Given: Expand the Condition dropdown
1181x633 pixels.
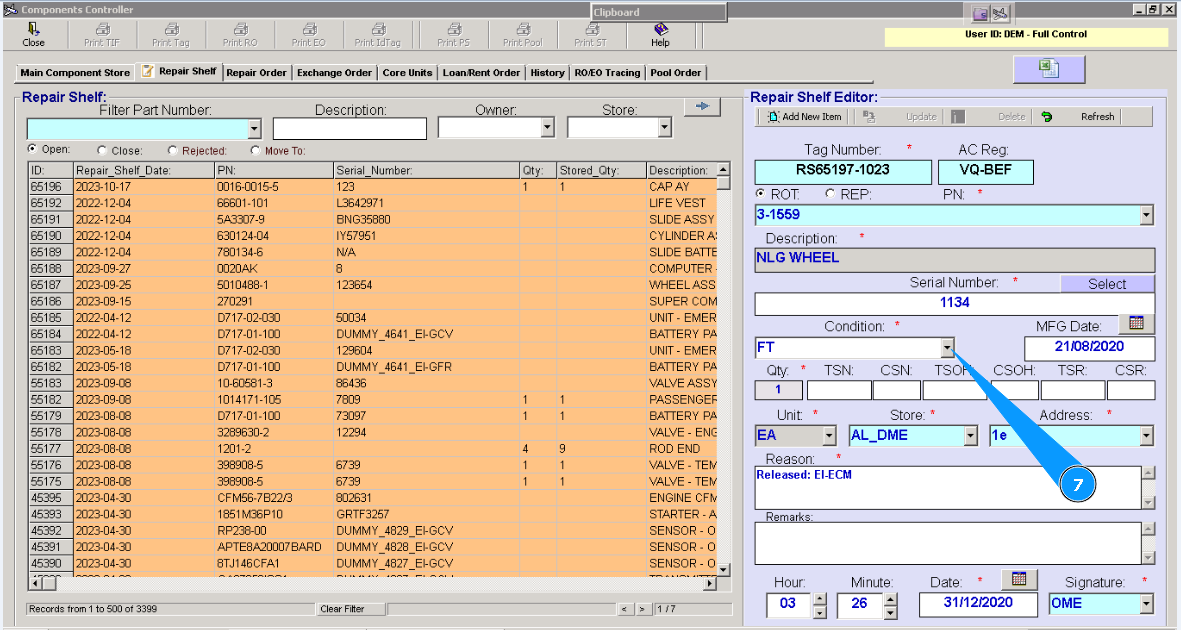Looking at the screenshot, I should click(x=947, y=348).
